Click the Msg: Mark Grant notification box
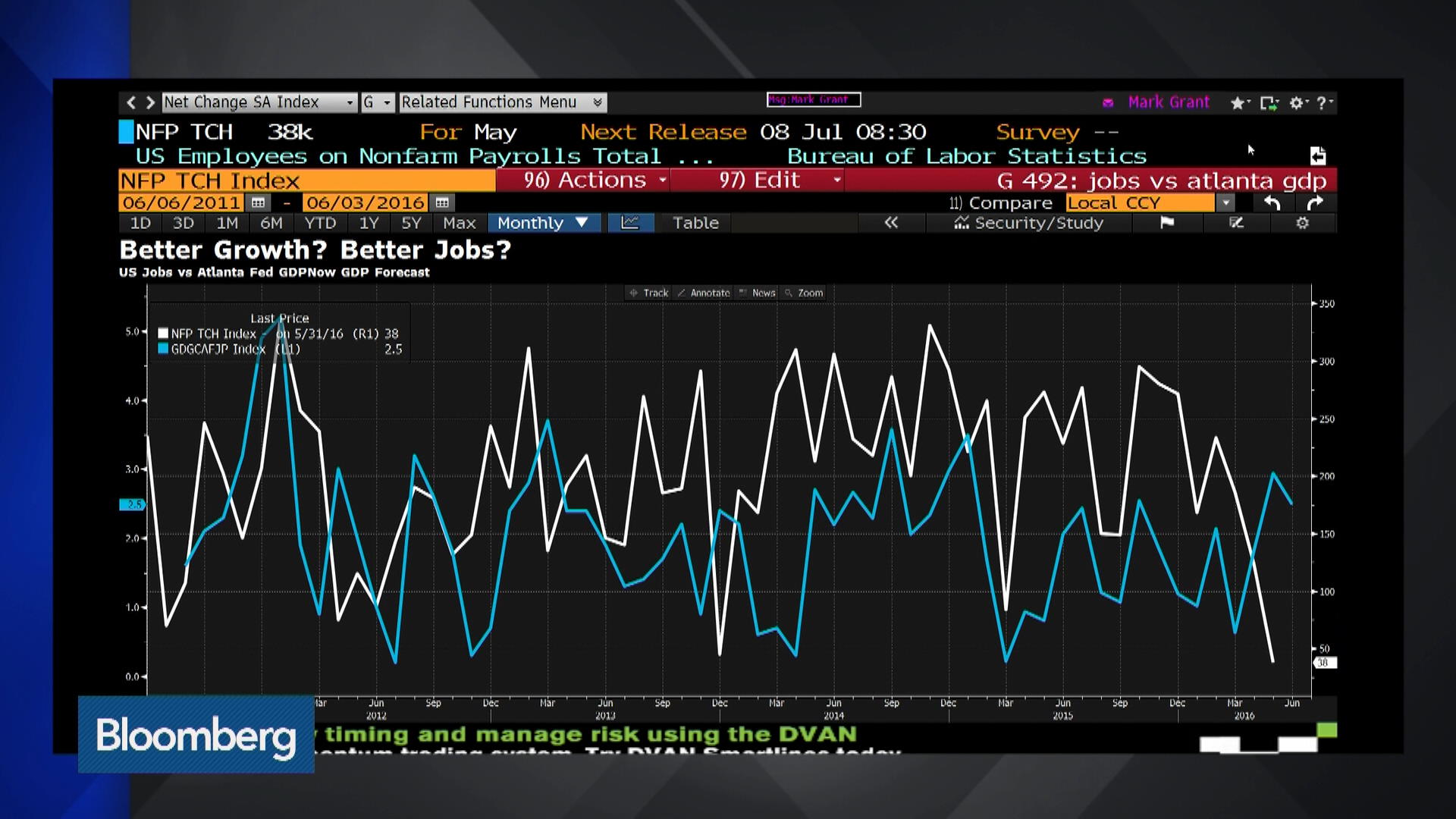1456x819 pixels. coord(814,99)
